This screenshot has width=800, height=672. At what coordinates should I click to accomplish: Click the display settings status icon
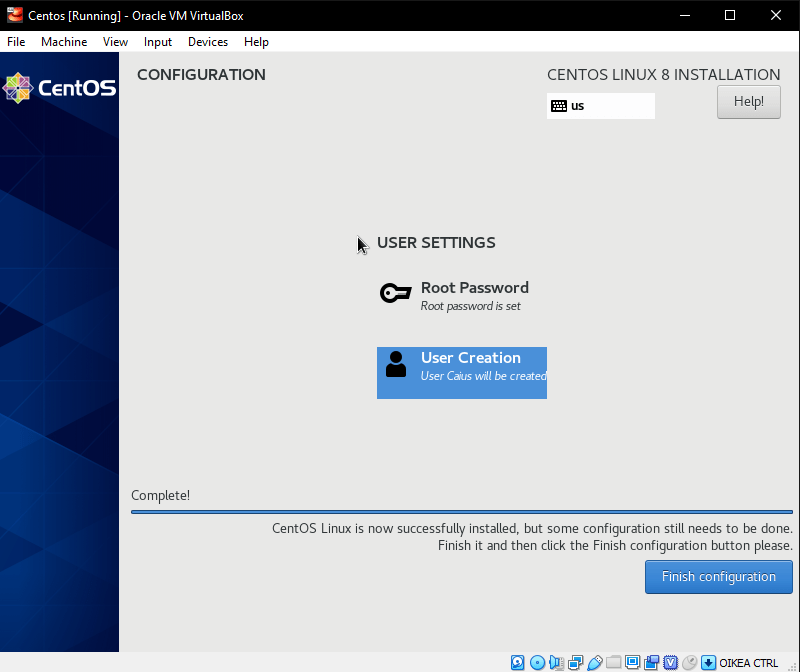pos(632,662)
